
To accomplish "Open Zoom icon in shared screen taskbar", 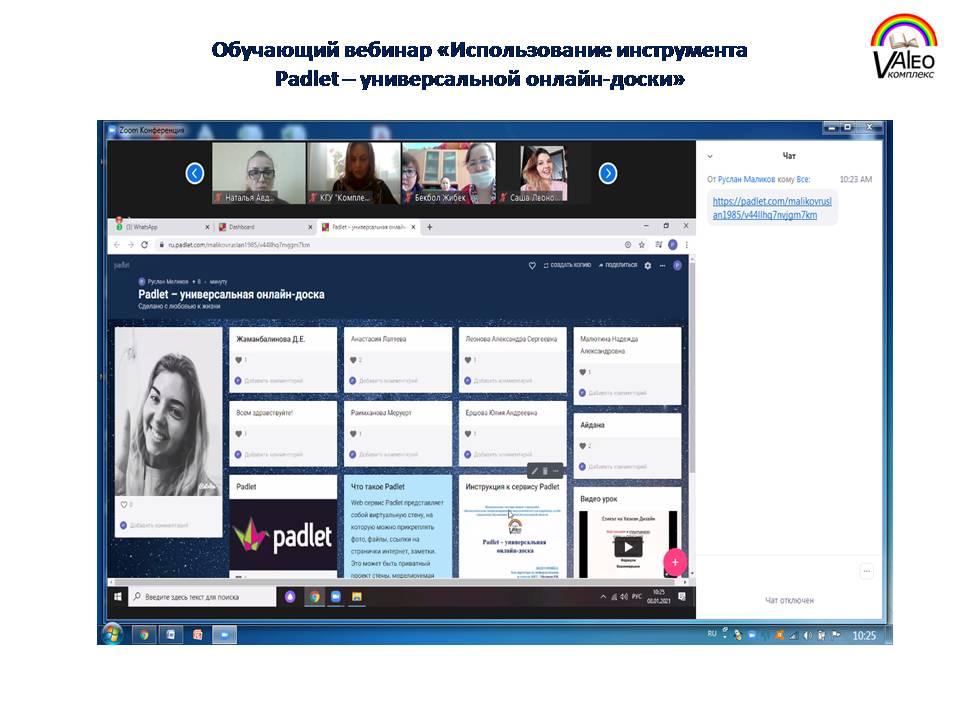I will (336, 597).
